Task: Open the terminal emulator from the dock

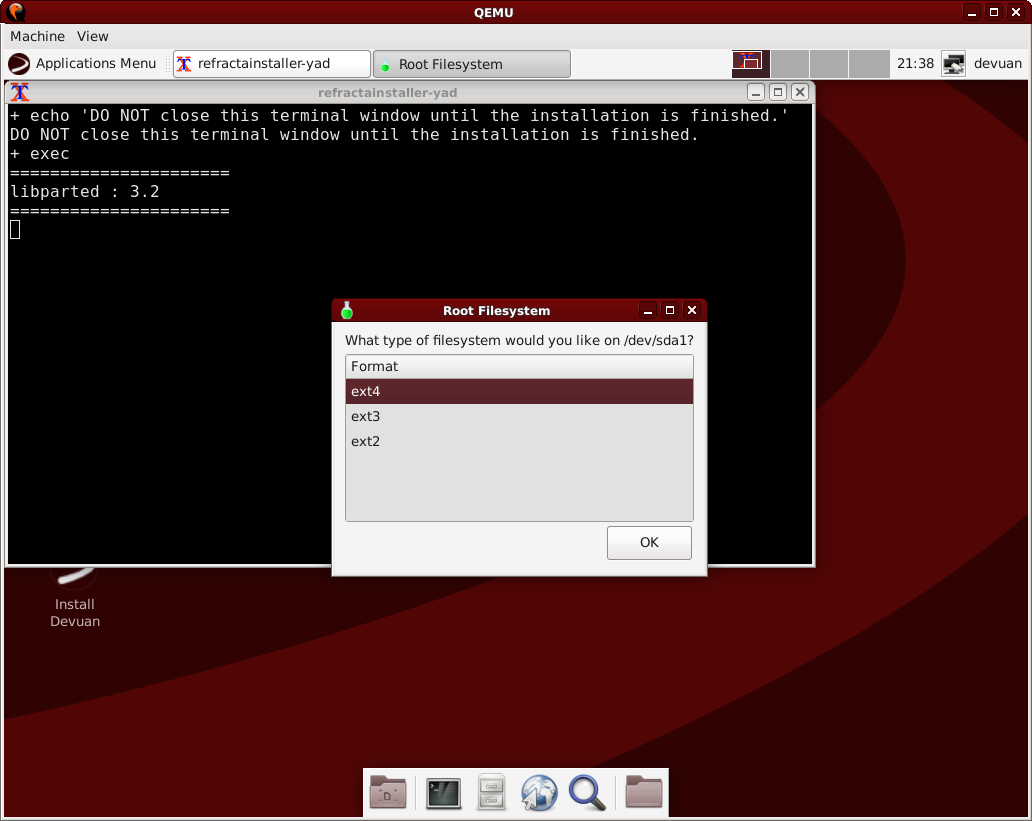Action: pyautogui.click(x=443, y=793)
